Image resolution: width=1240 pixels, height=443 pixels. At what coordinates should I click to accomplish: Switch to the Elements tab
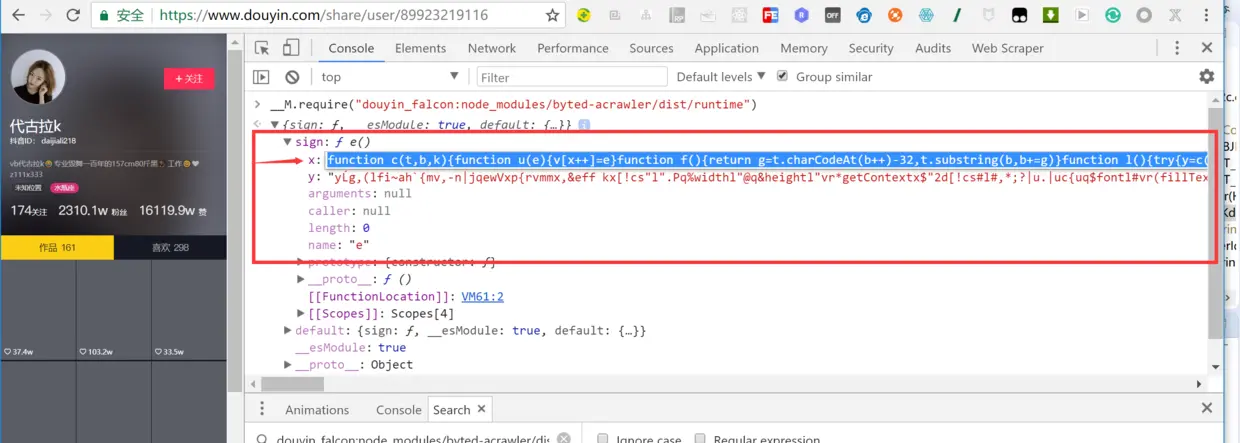click(x=420, y=48)
